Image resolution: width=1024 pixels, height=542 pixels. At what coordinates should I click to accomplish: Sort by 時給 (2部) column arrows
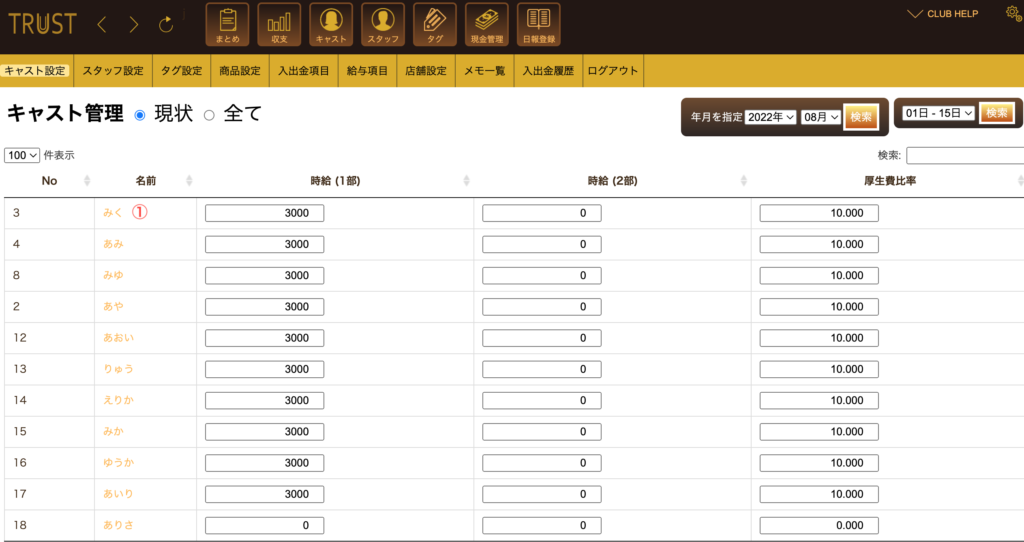click(744, 181)
